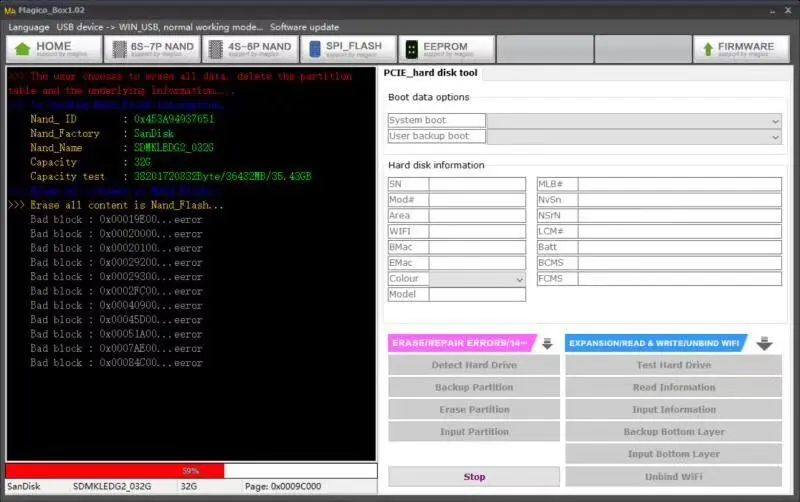Screen dimensions: 800x502
Task: Click the blue chip icon beside SPI_FLASH
Action: coord(315,49)
